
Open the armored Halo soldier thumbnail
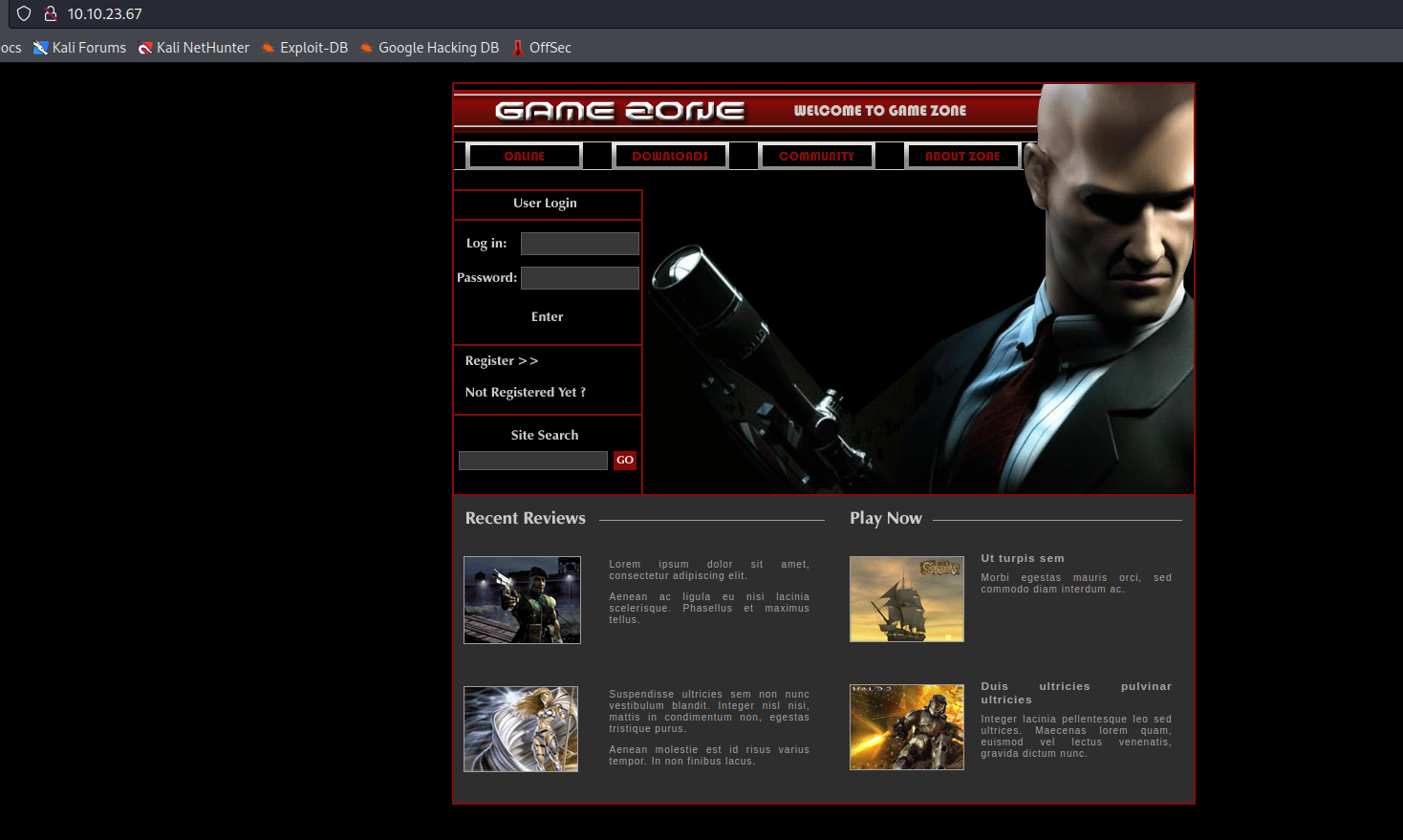click(907, 727)
